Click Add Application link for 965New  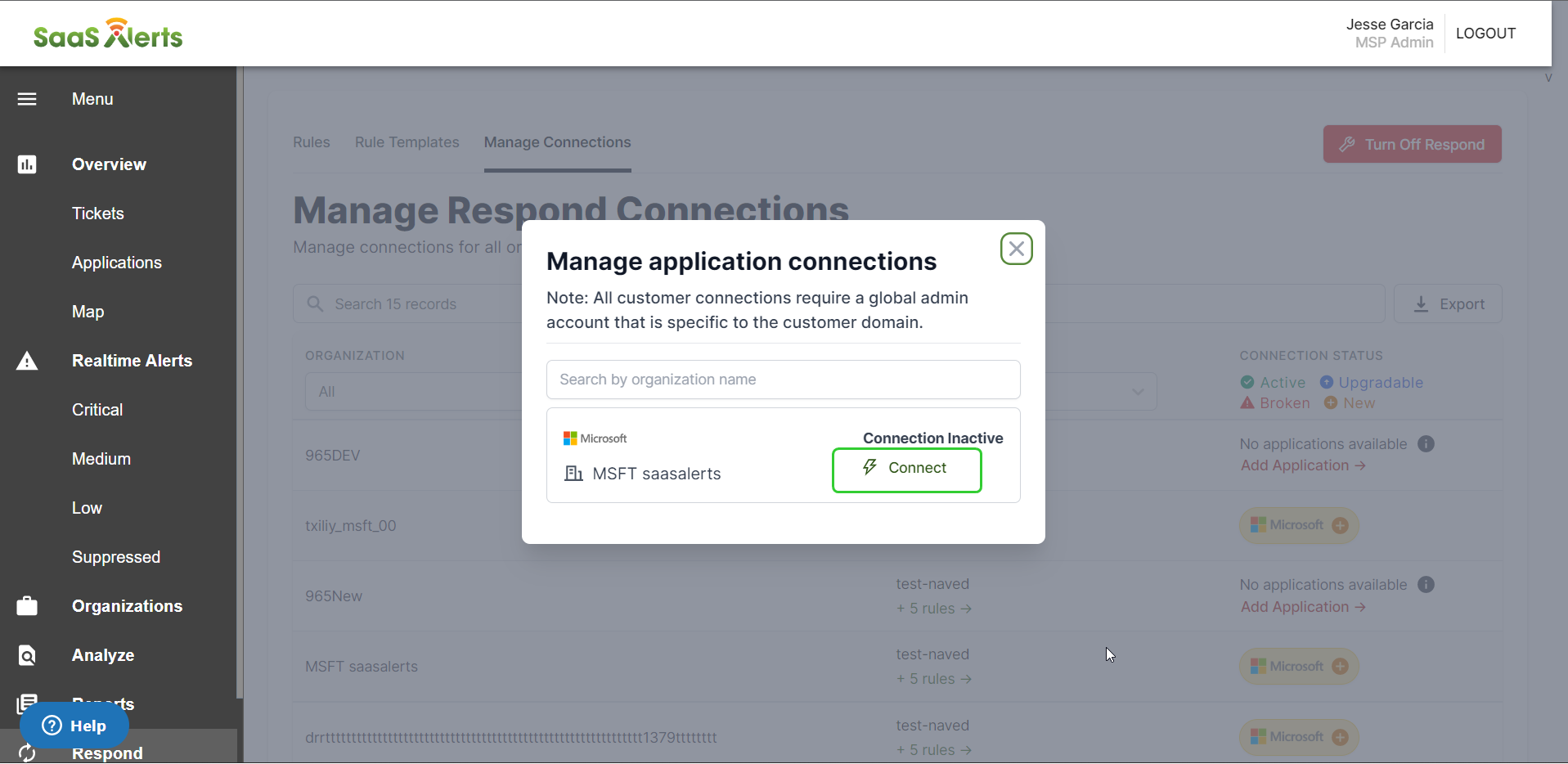coord(1302,607)
